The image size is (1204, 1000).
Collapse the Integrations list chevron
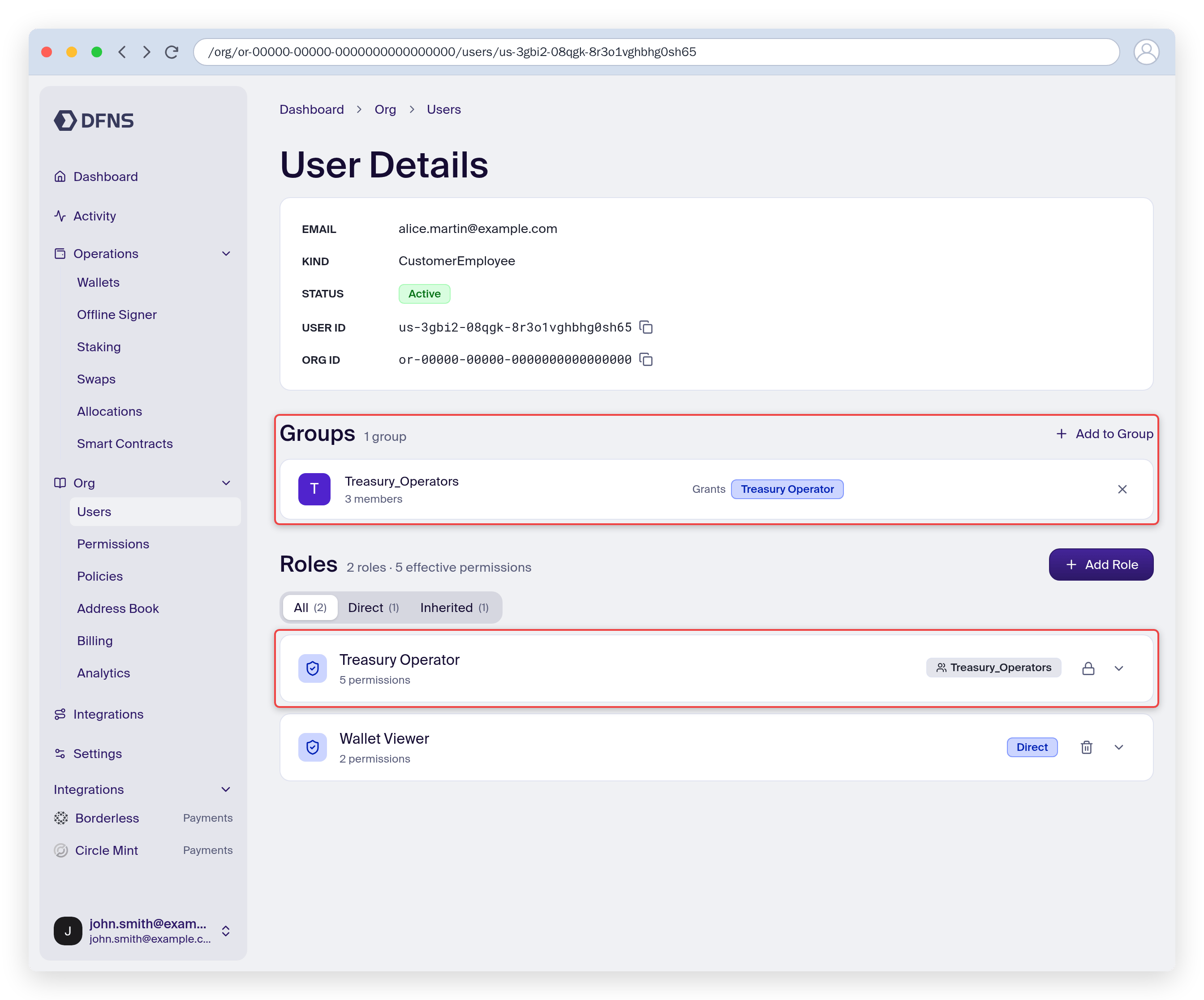226,789
